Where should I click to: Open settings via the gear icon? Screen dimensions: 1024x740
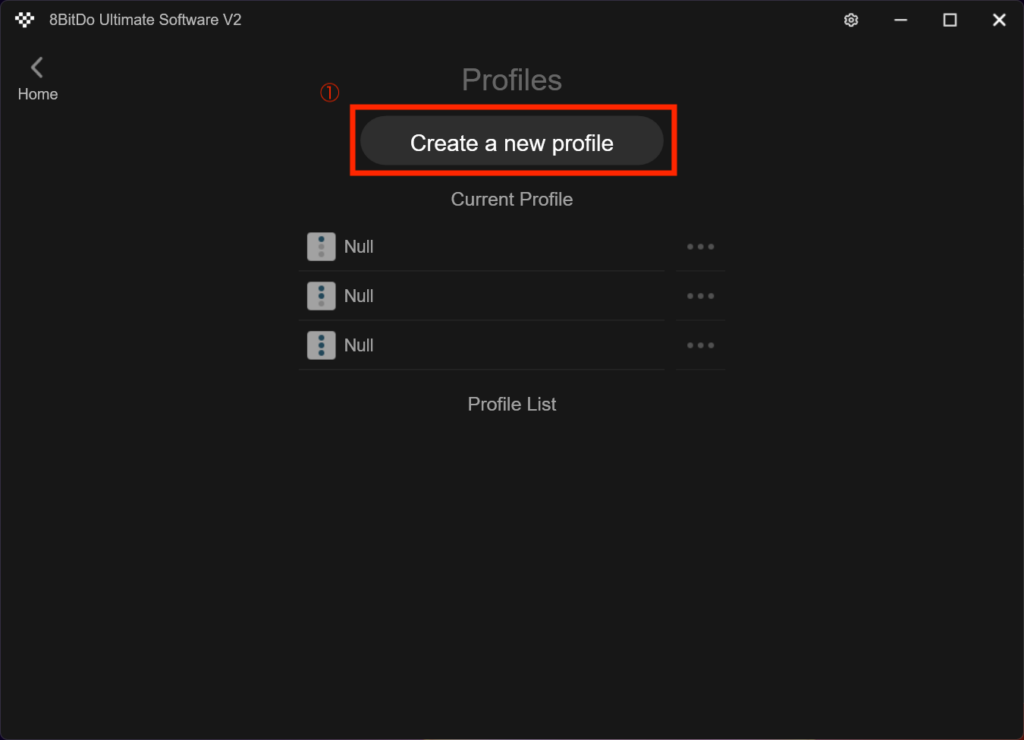tap(851, 20)
